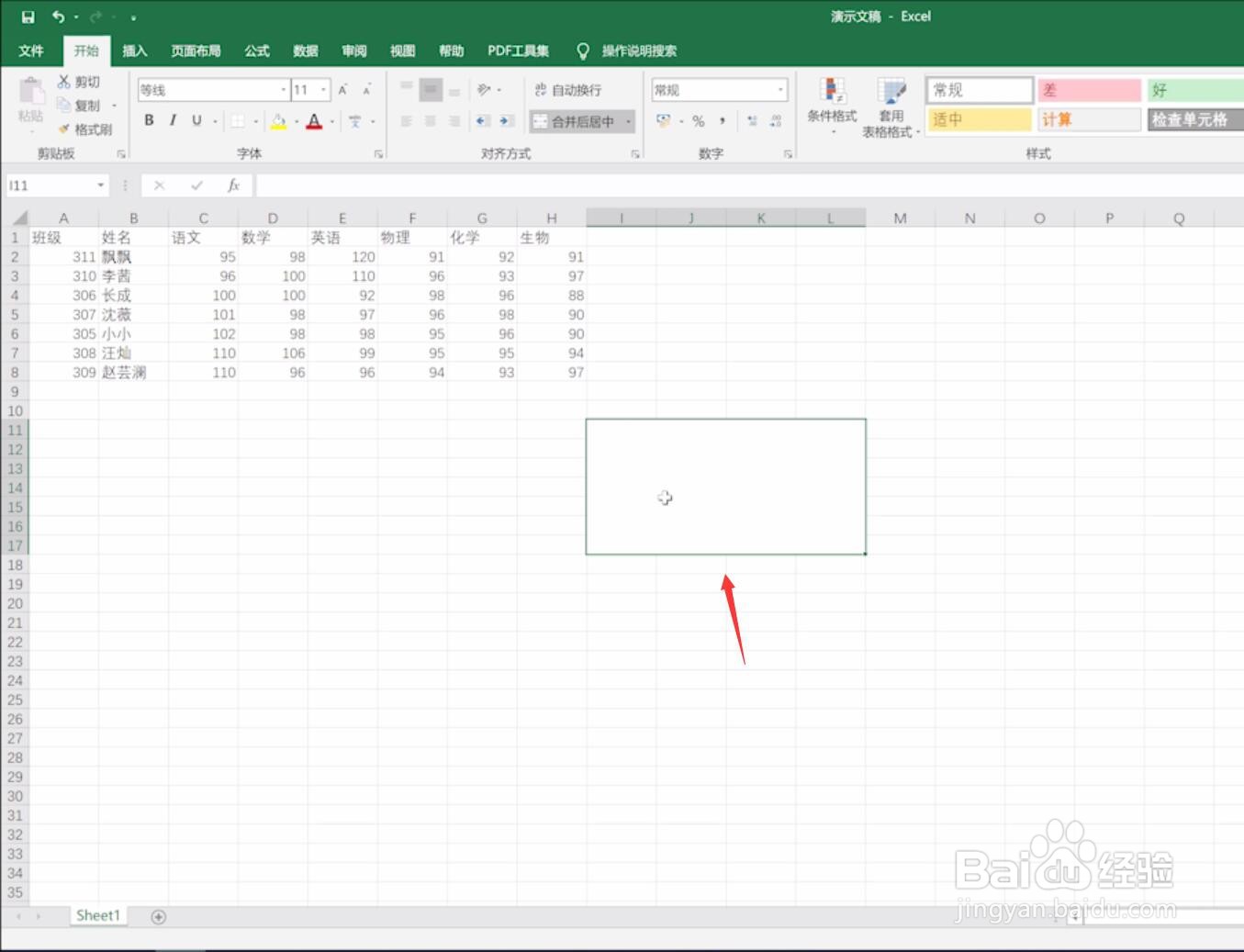The image size is (1244, 952).
Task: Expand Merge and Center dropdown arrow
Action: pyautogui.click(x=629, y=121)
